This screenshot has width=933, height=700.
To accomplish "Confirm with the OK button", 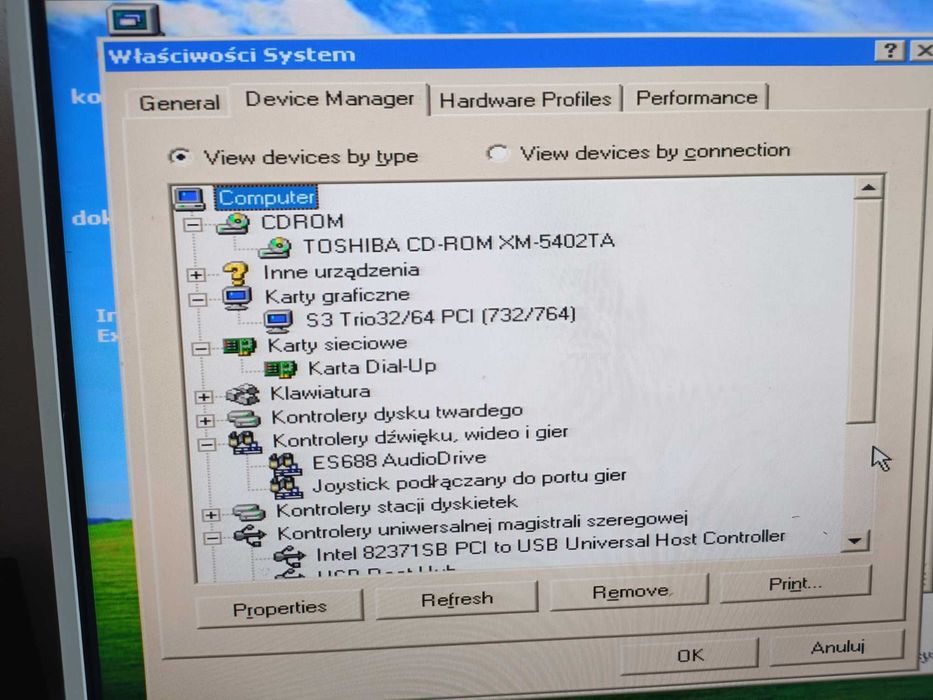I will point(690,655).
